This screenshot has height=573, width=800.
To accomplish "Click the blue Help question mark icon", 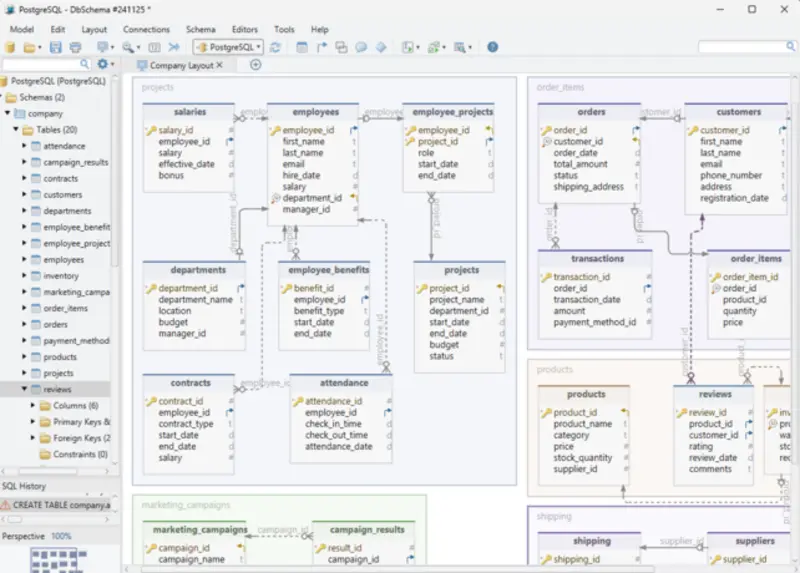I will click(492, 47).
